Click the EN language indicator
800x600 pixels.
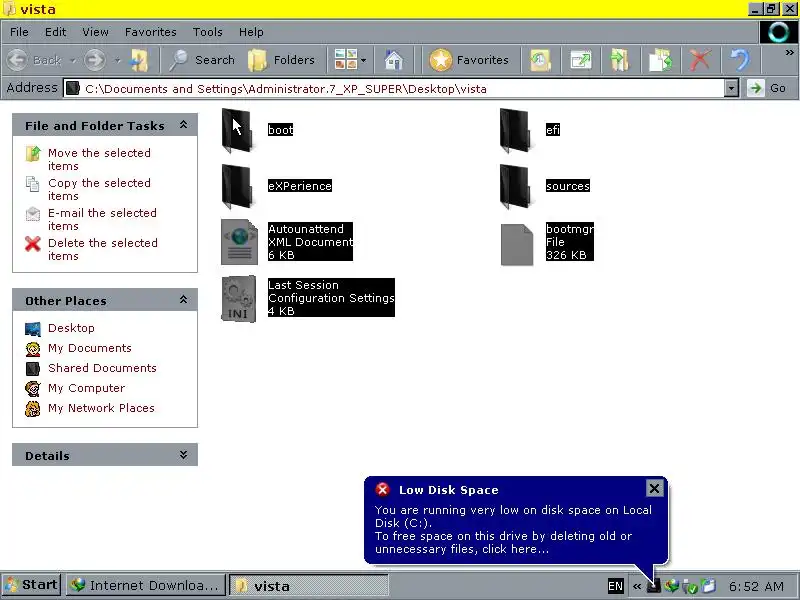(615, 586)
